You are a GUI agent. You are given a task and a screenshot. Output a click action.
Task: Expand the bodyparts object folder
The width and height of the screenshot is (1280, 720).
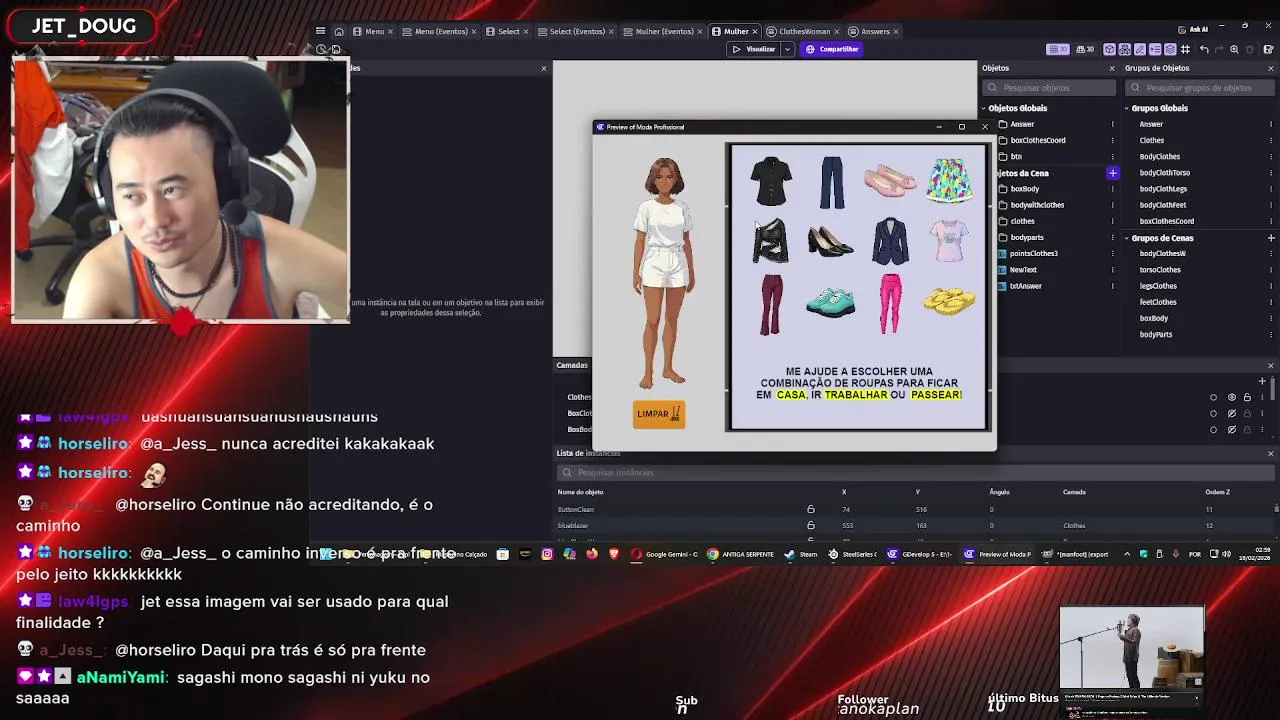click(1003, 237)
